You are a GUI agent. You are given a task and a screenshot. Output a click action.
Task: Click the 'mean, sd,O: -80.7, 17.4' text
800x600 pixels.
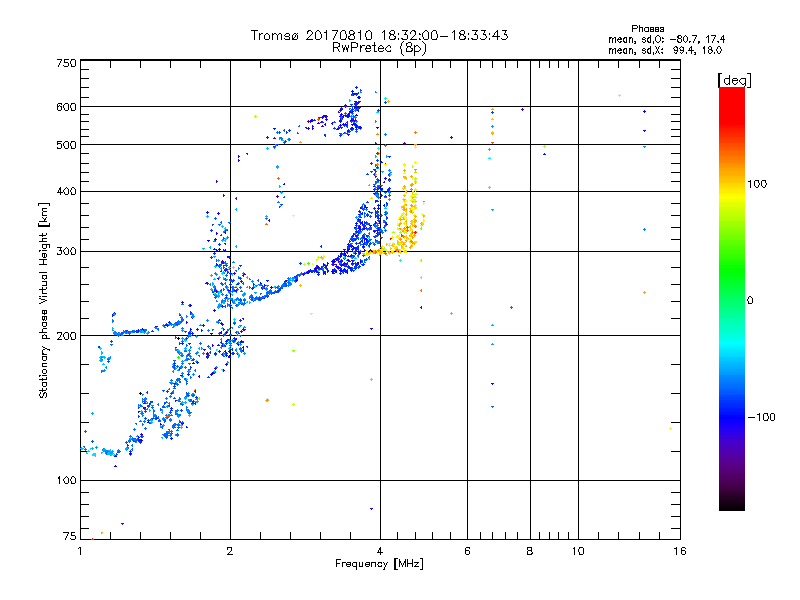666,39
